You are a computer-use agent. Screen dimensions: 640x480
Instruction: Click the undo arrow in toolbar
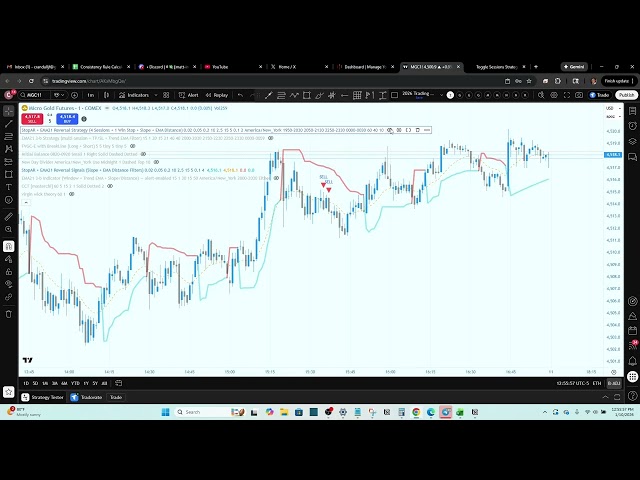tap(240, 95)
